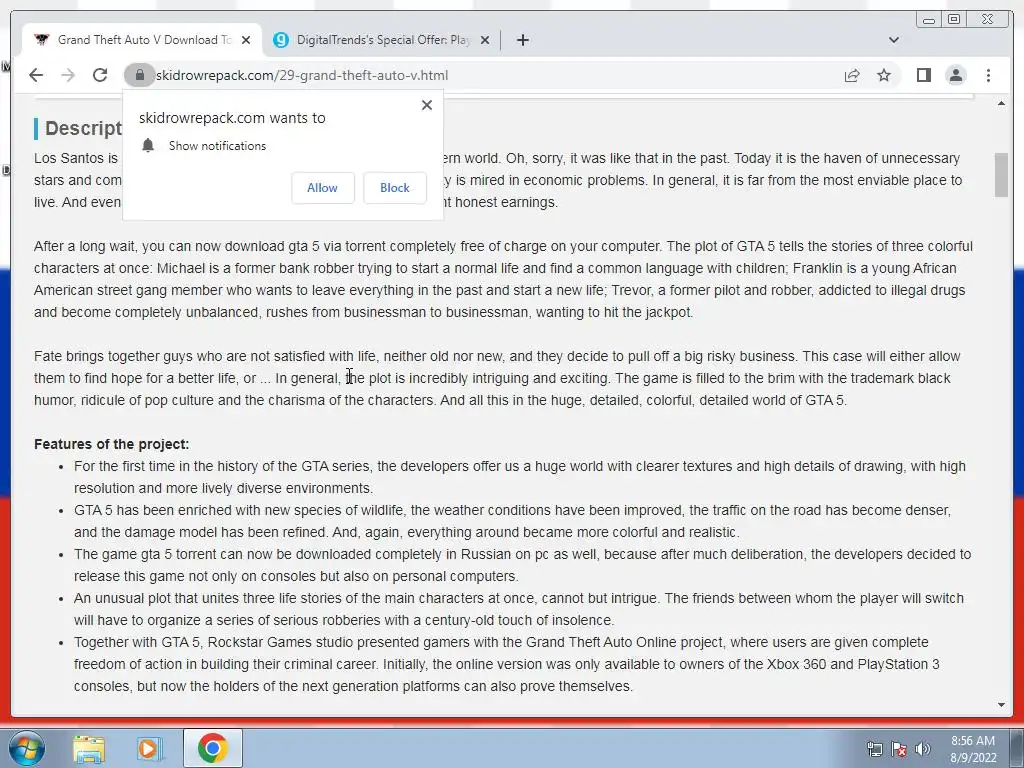1024x768 pixels.
Task: Reload the page with the refresh icon
Action: [x=100, y=75]
